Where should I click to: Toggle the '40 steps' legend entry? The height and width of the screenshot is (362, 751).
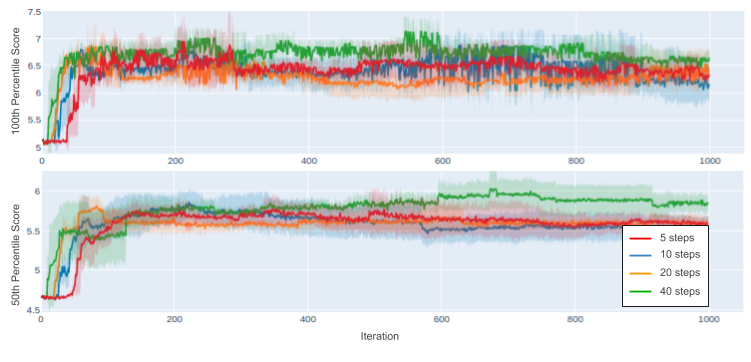point(665,291)
